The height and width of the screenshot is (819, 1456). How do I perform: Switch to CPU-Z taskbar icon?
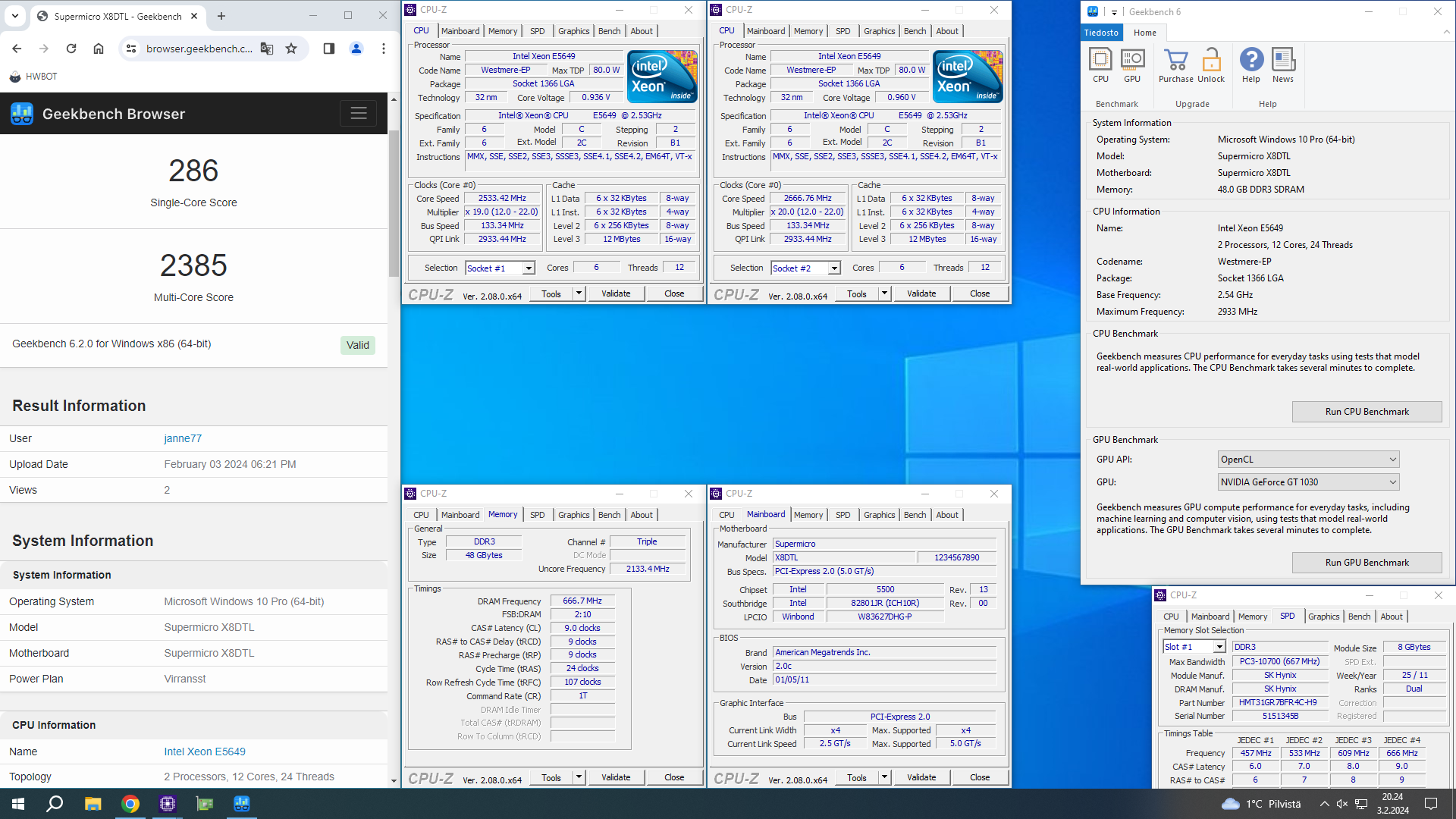coord(167,804)
